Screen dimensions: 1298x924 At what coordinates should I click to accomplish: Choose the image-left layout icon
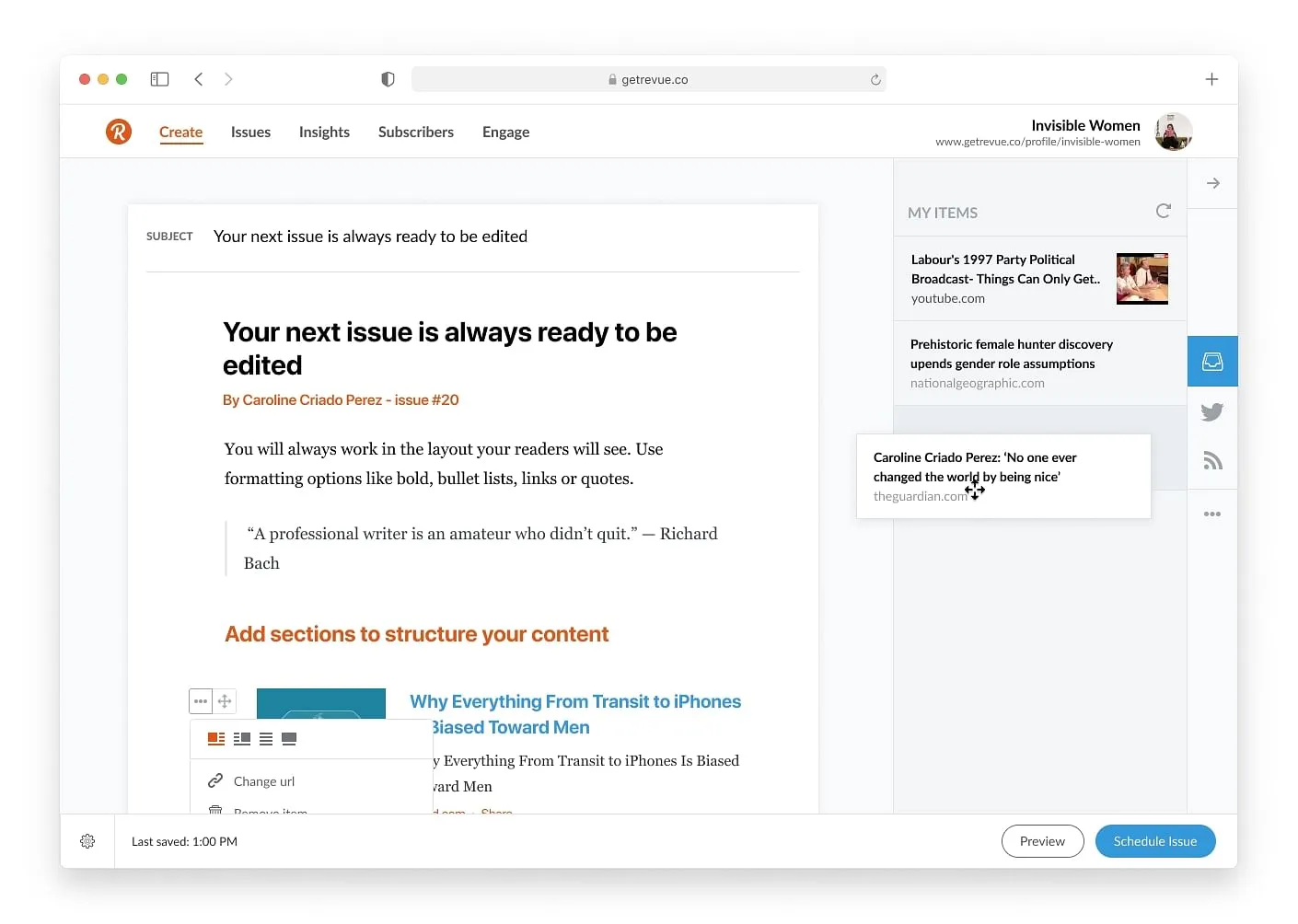click(216, 738)
